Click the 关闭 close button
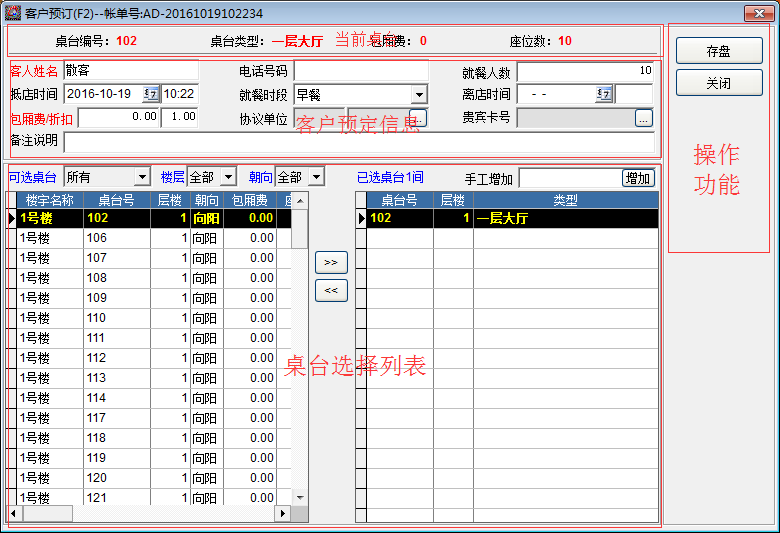Image resolution: width=780 pixels, height=533 pixels. pos(718,83)
